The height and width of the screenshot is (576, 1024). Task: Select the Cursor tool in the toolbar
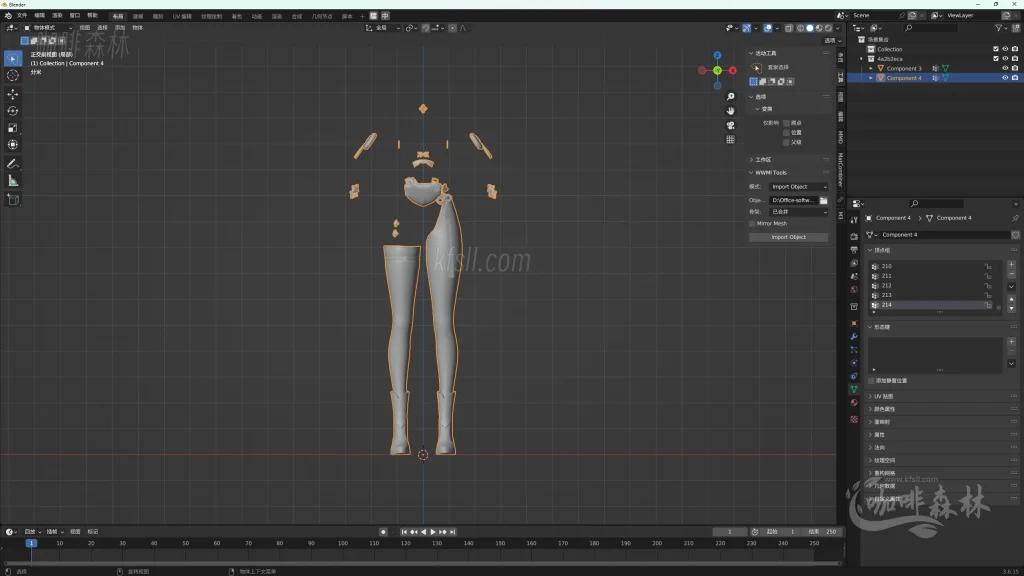point(12,76)
